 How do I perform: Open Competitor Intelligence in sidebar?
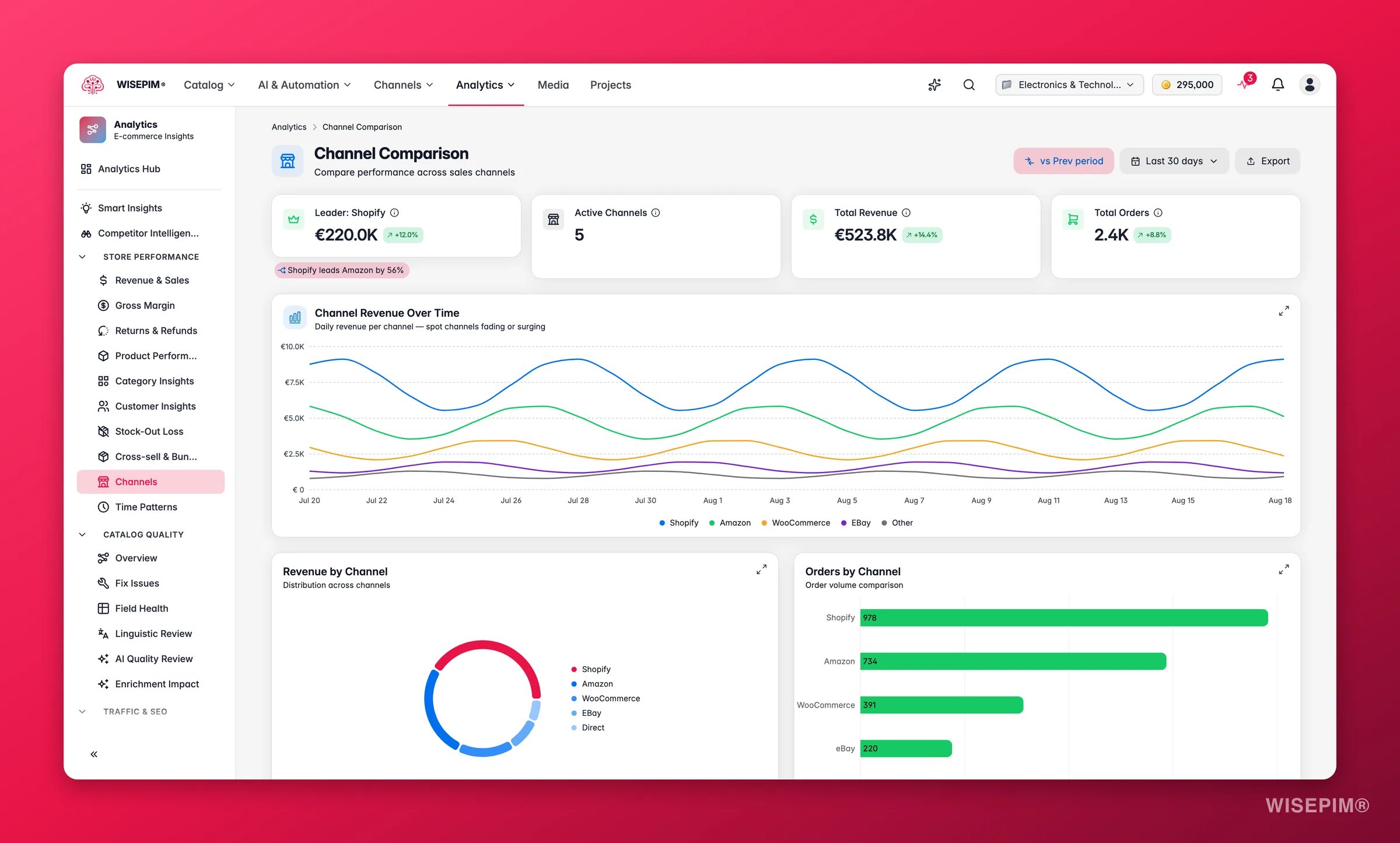point(150,233)
